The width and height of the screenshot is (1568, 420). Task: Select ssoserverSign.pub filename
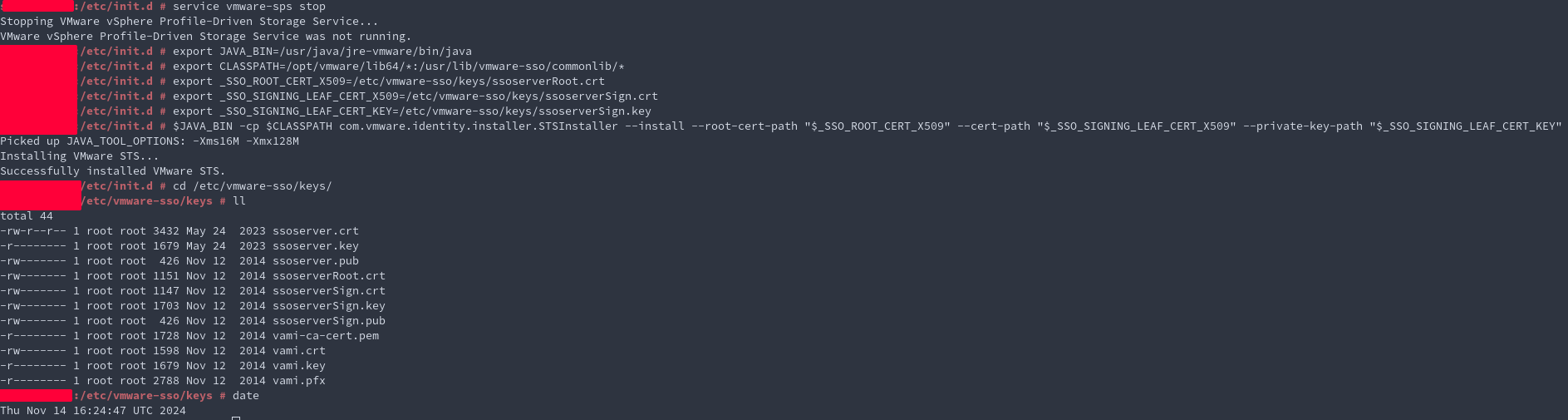(x=329, y=321)
